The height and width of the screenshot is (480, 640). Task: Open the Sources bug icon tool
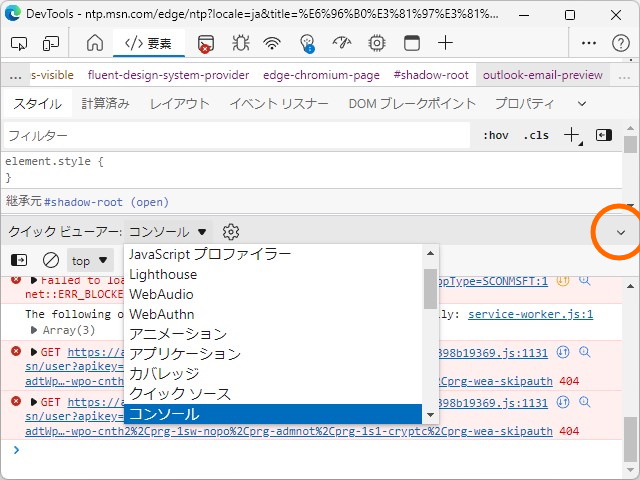pyautogui.click(x=240, y=43)
